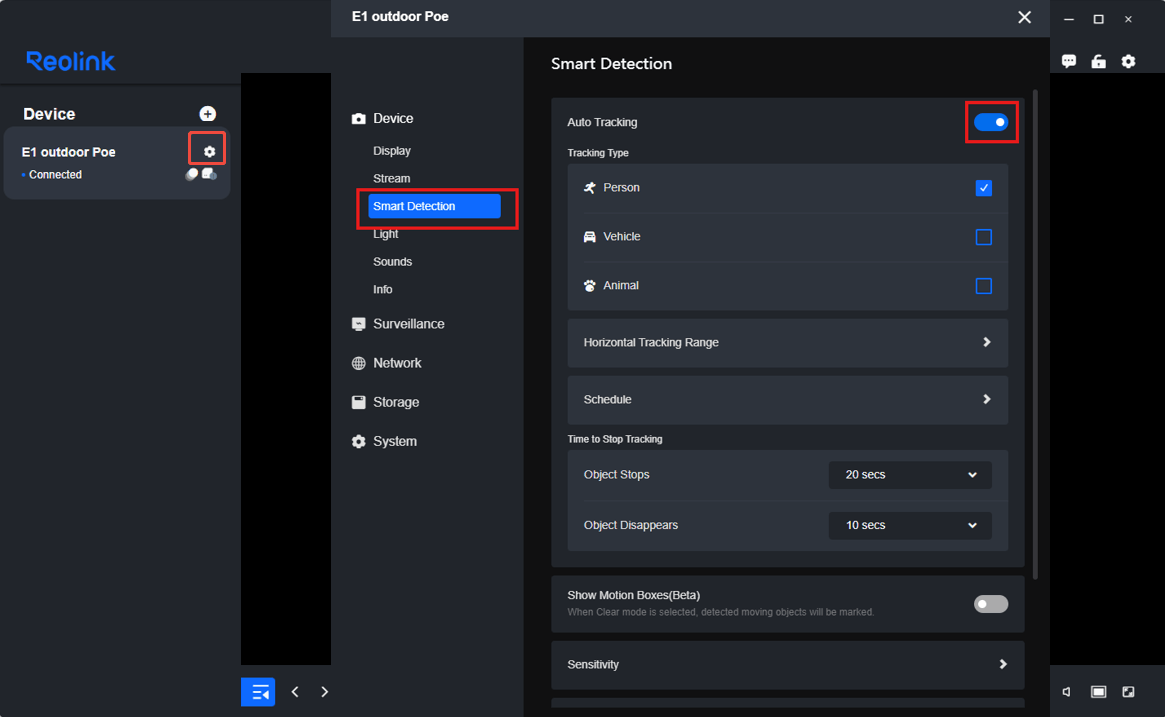Click the Storage disk icon
This screenshot has width=1165, height=717.
(x=359, y=402)
